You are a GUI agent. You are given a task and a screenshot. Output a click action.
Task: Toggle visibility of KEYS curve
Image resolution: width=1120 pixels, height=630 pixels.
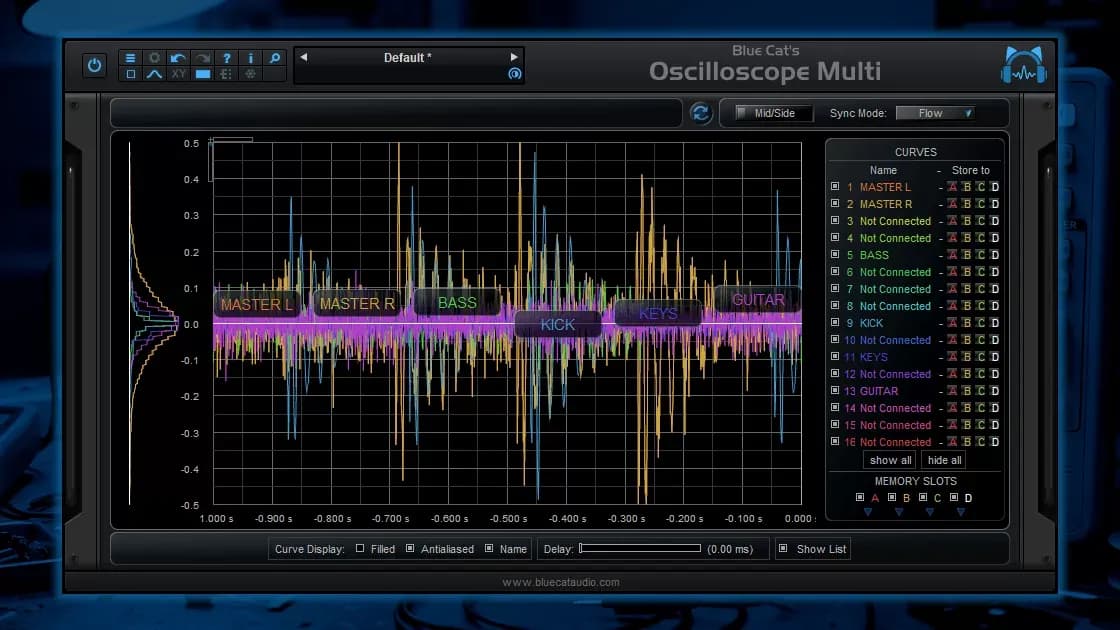[x=835, y=356]
